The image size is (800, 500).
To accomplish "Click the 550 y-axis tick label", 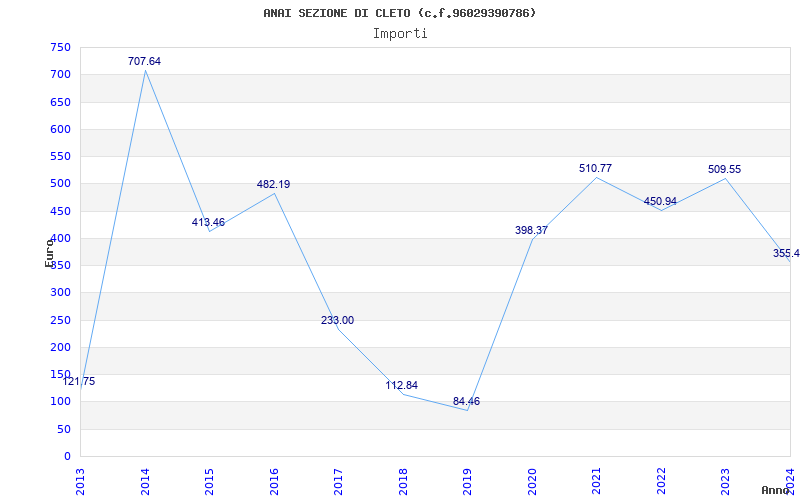I will point(60,157).
